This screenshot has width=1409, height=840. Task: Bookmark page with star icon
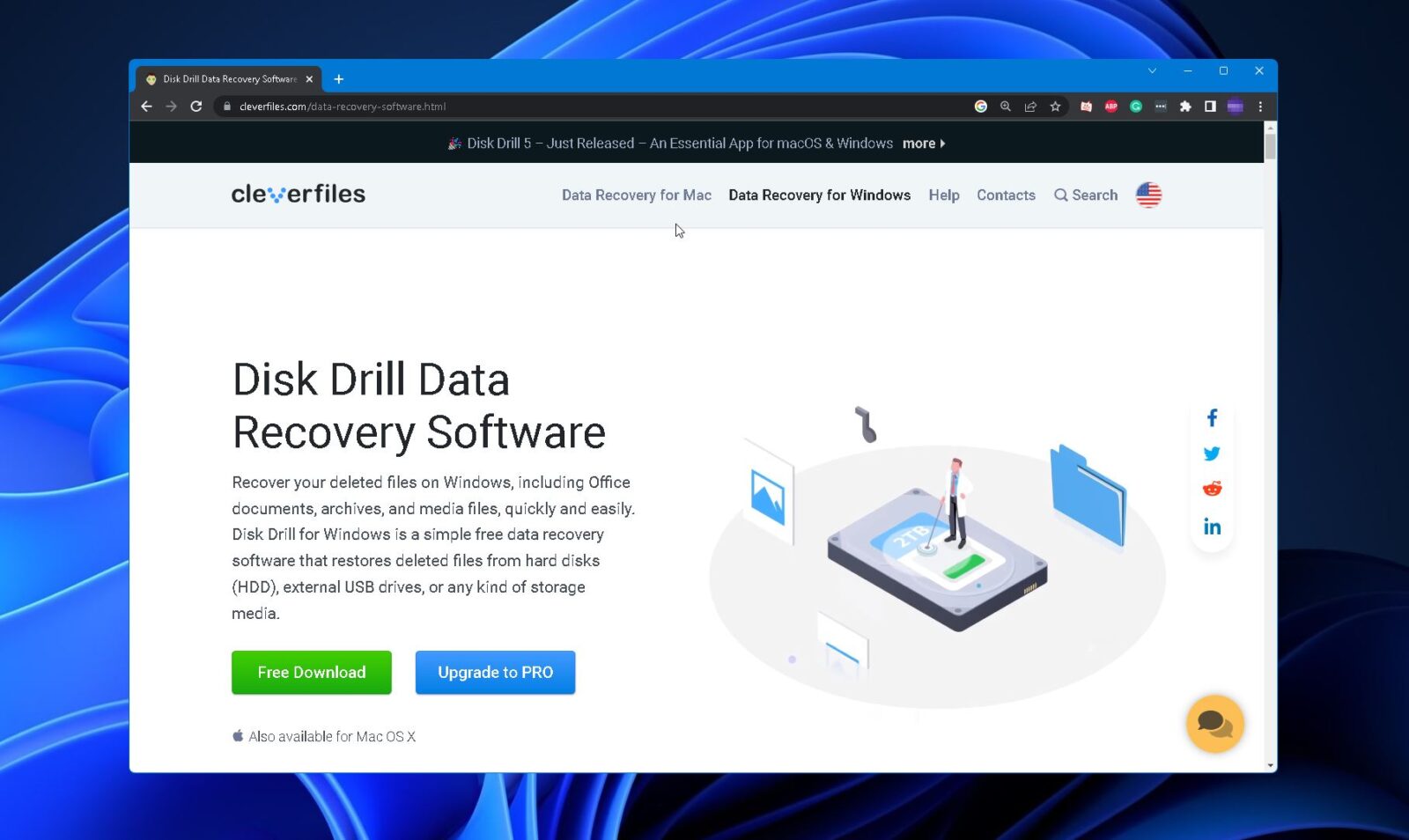(1055, 107)
